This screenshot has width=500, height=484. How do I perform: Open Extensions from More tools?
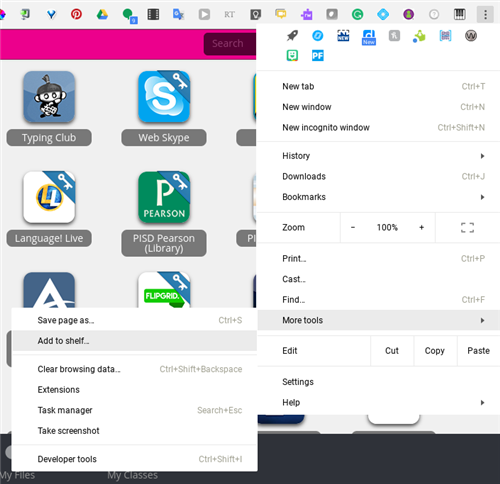pos(135,390)
